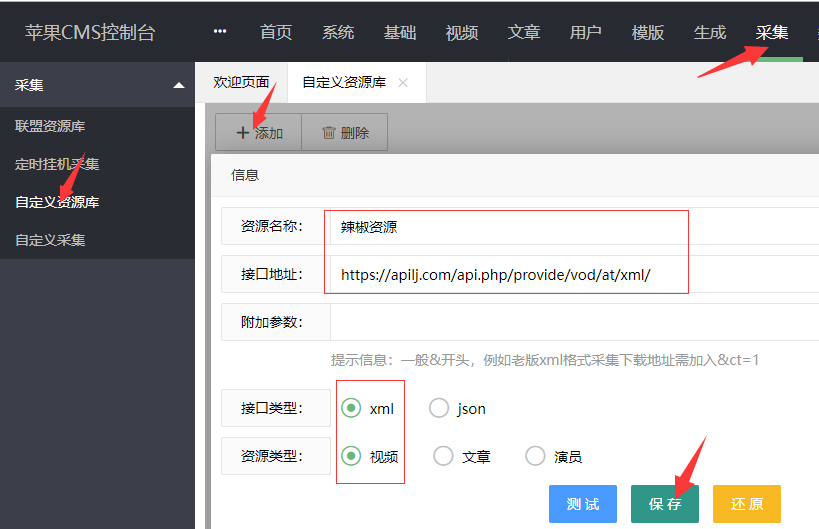The height and width of the screenshot is (529, 819).
Task: Open the 系统 top menu
Action: pos(338,32)
